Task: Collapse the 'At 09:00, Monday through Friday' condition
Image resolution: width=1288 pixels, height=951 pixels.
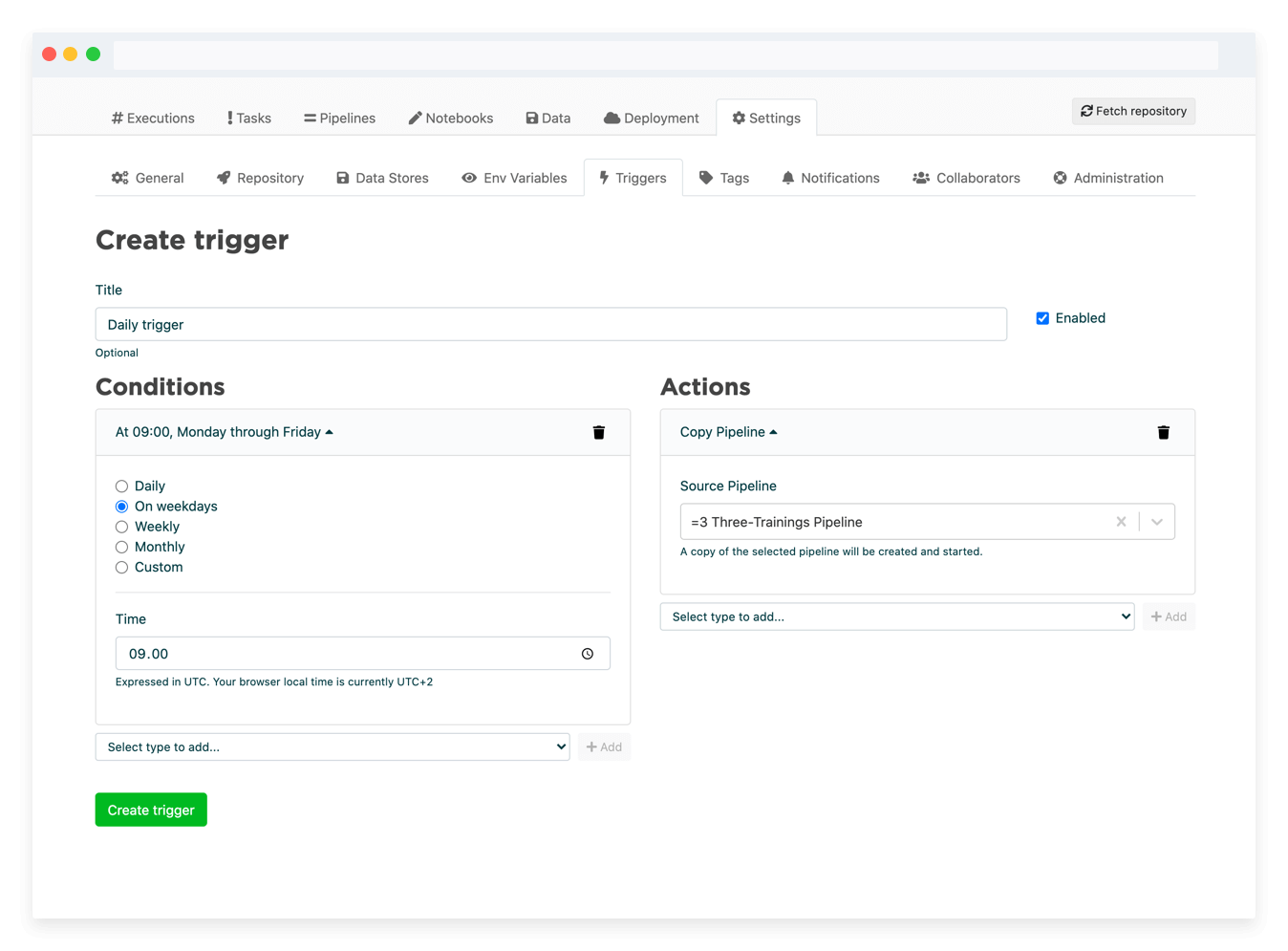Action: 225,432
